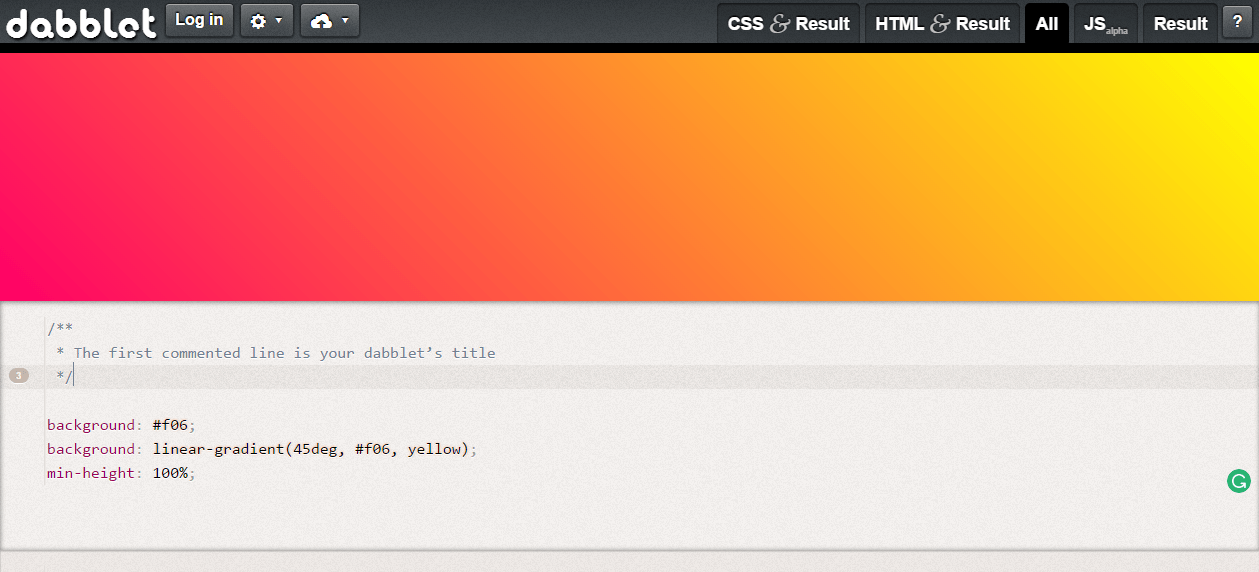
Task: Switch to the JS alpha tab
Action: (1105, 24)
